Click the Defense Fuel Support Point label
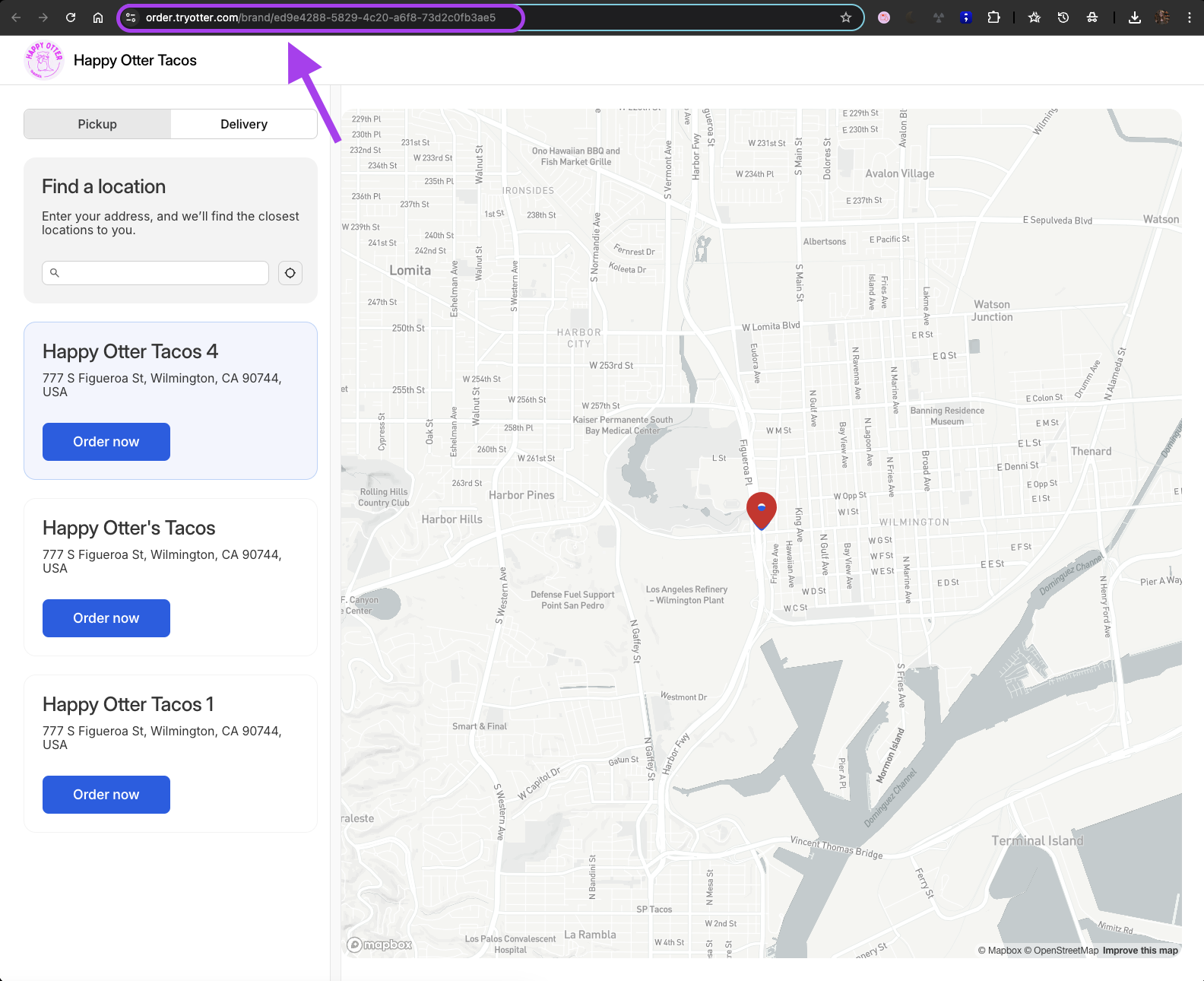 tap(572, 600)
